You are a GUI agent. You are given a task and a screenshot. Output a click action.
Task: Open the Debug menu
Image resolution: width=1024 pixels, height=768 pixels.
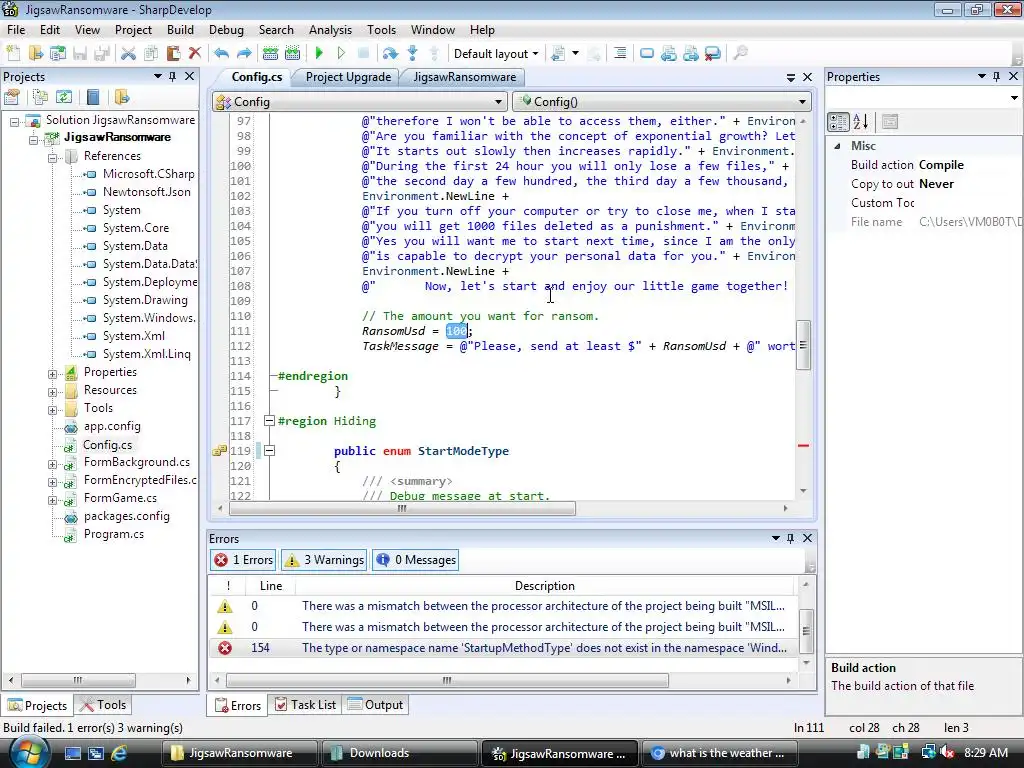point(226,30)
